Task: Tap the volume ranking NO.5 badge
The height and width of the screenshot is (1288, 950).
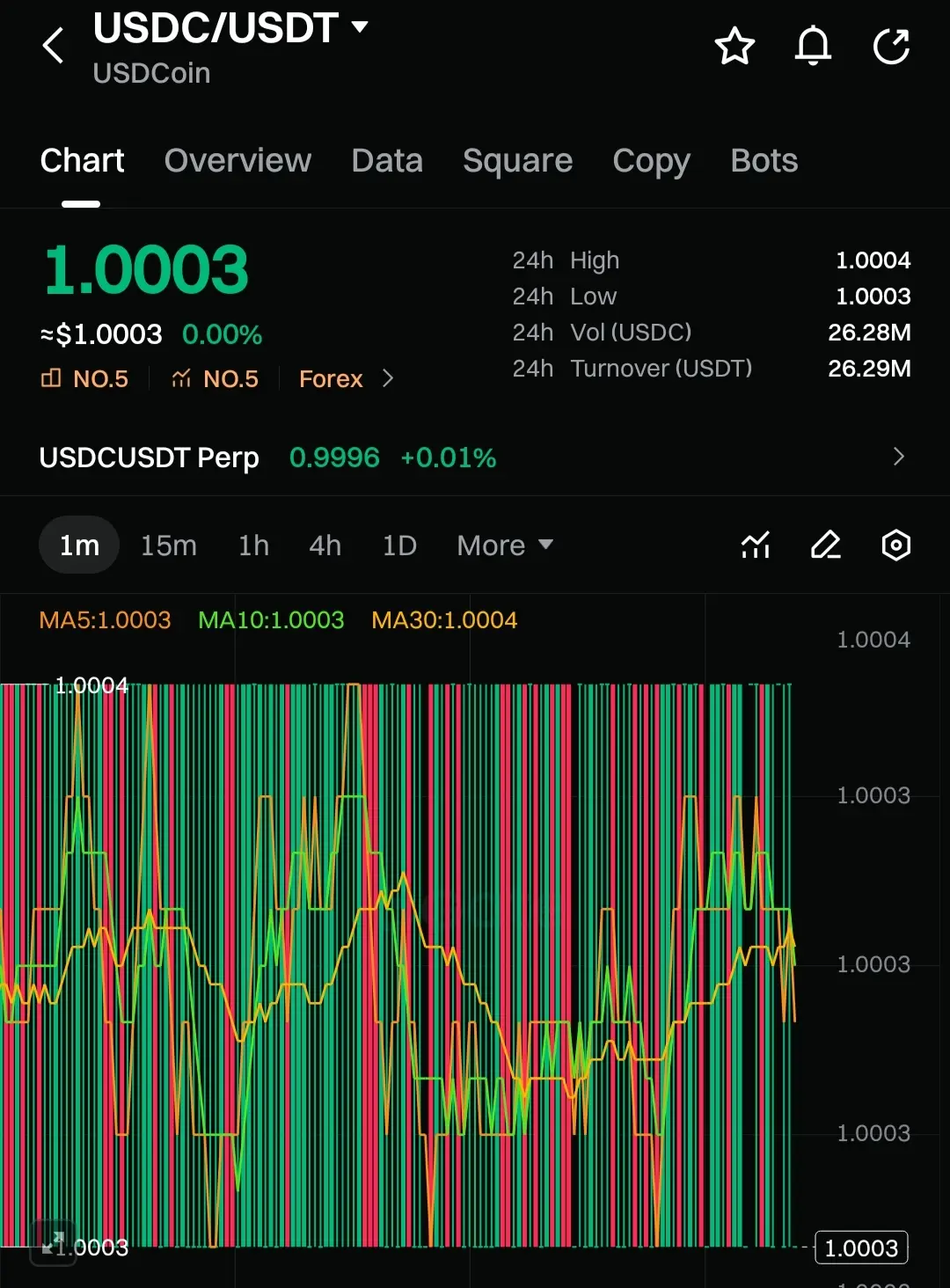Action: (x=84, y=378)
